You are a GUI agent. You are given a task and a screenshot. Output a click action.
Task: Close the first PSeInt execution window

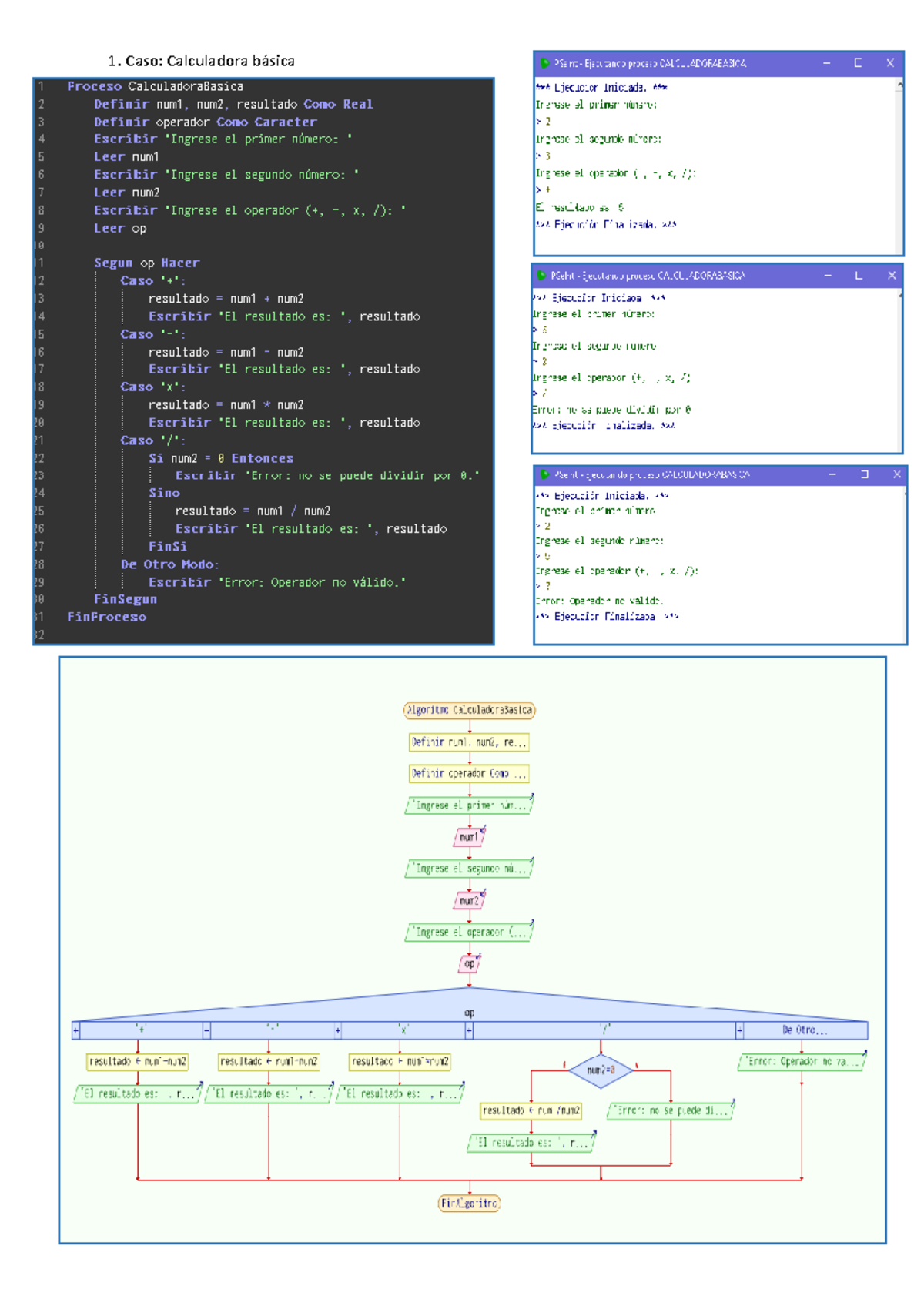(890, 63)
